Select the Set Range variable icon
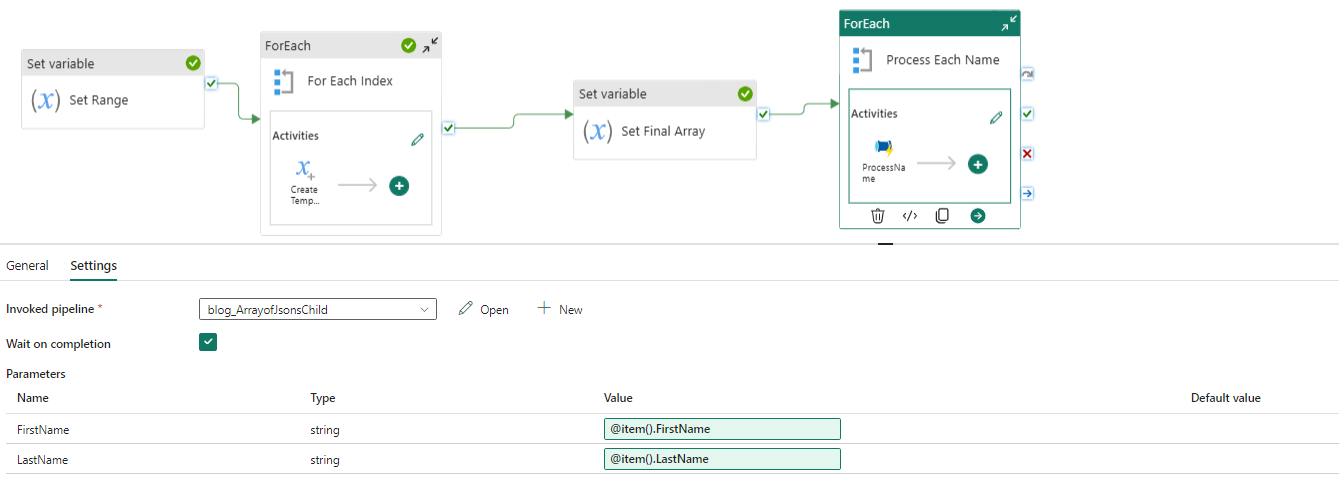 point(46,100)
